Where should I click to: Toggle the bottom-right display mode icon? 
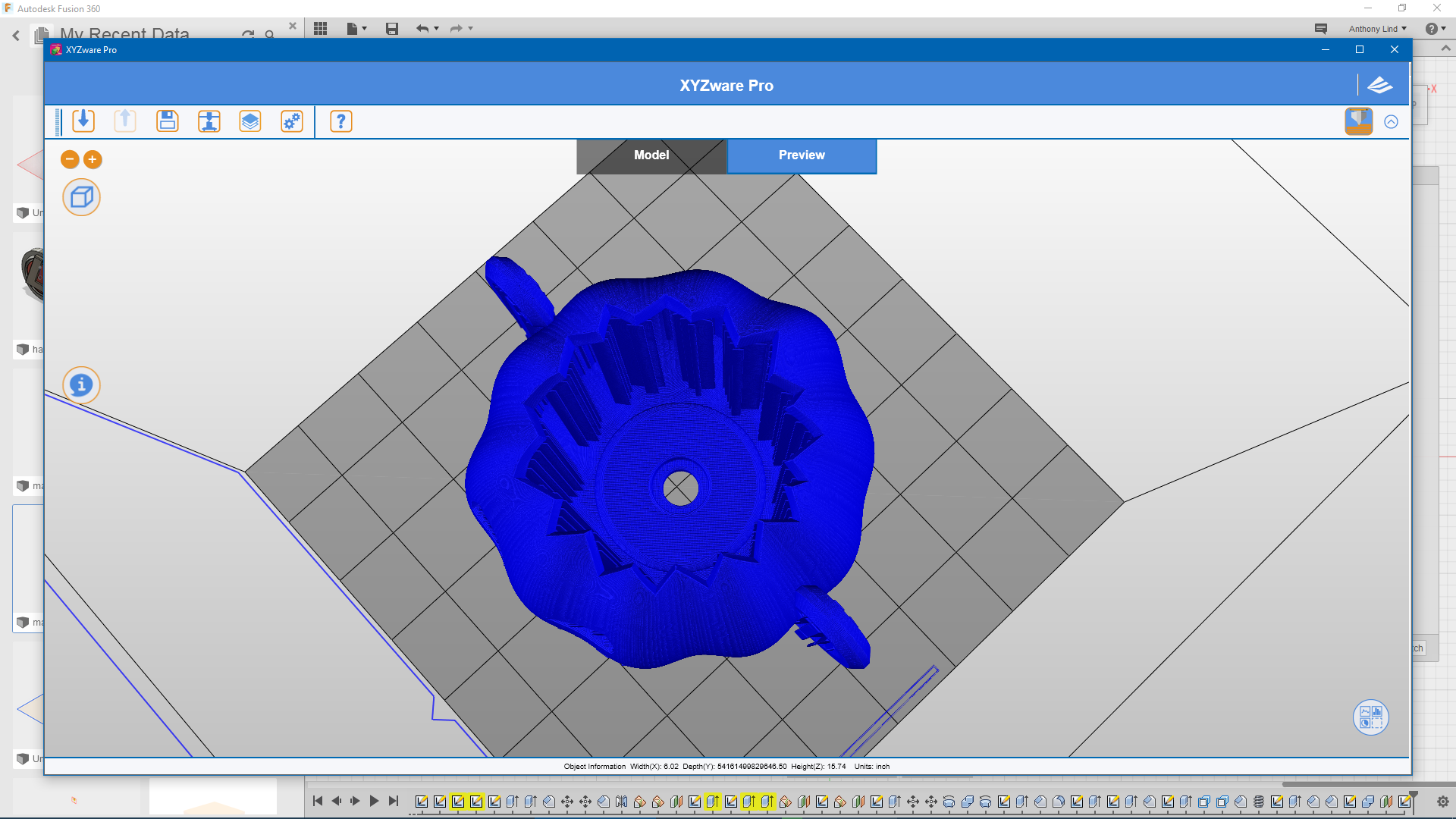point(1370,717)
